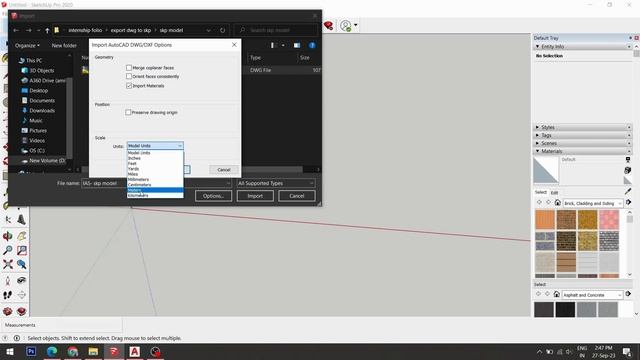Go to materials home (In Model) icon

[x=558, y=202]
